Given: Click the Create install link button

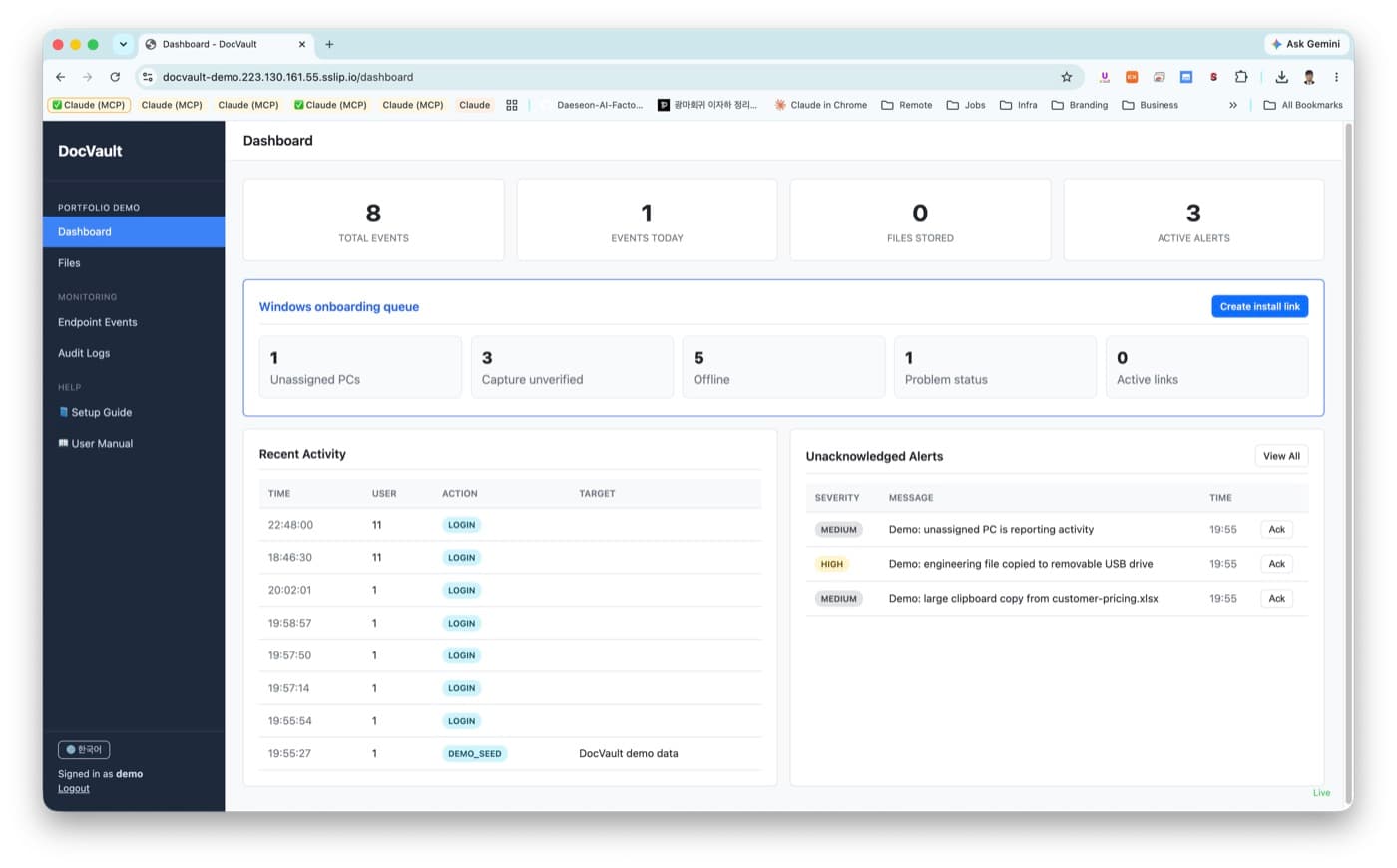Looking at the screenshot, I should click(x=1259, y=307).
